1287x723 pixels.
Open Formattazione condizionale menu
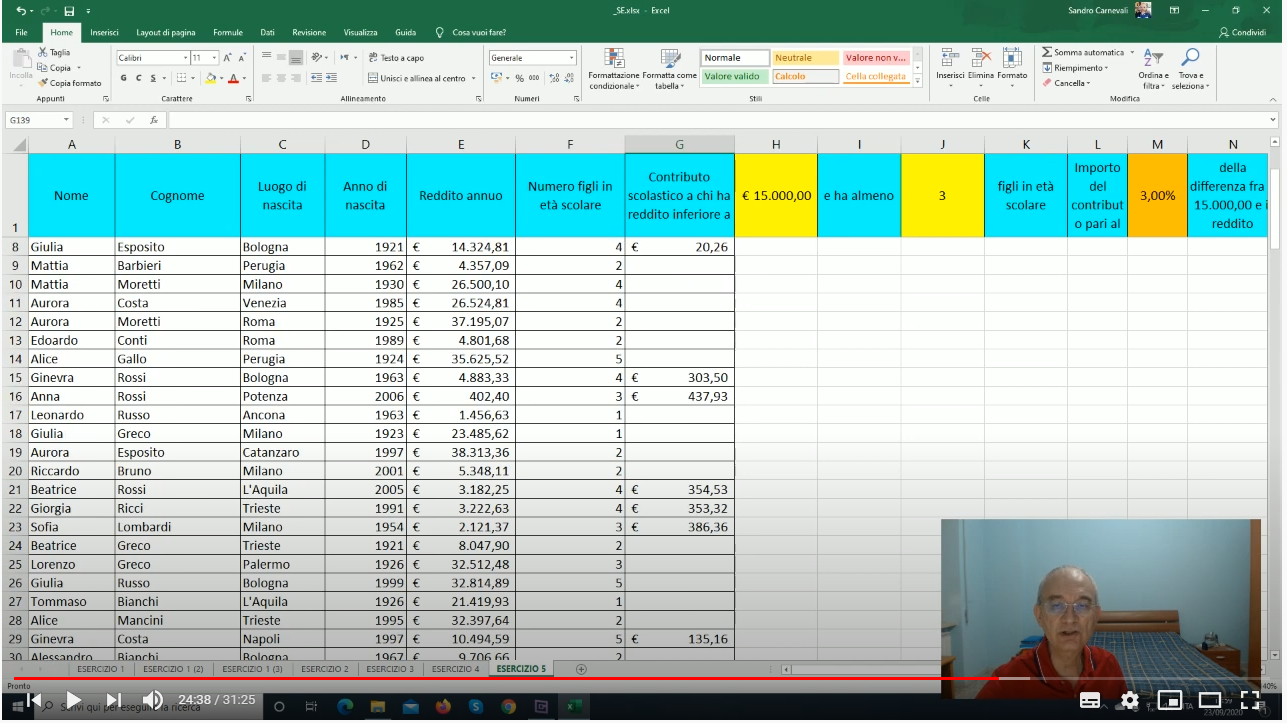(x=614, y=68)
